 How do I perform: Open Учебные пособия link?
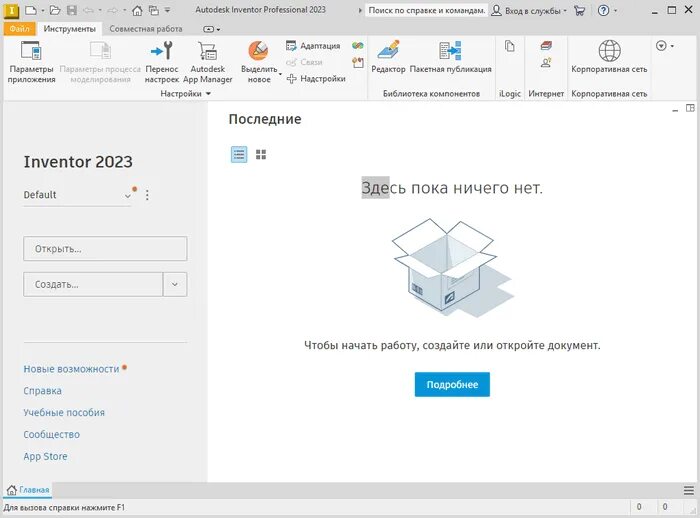pyautogui.click(x=64, y=413)
